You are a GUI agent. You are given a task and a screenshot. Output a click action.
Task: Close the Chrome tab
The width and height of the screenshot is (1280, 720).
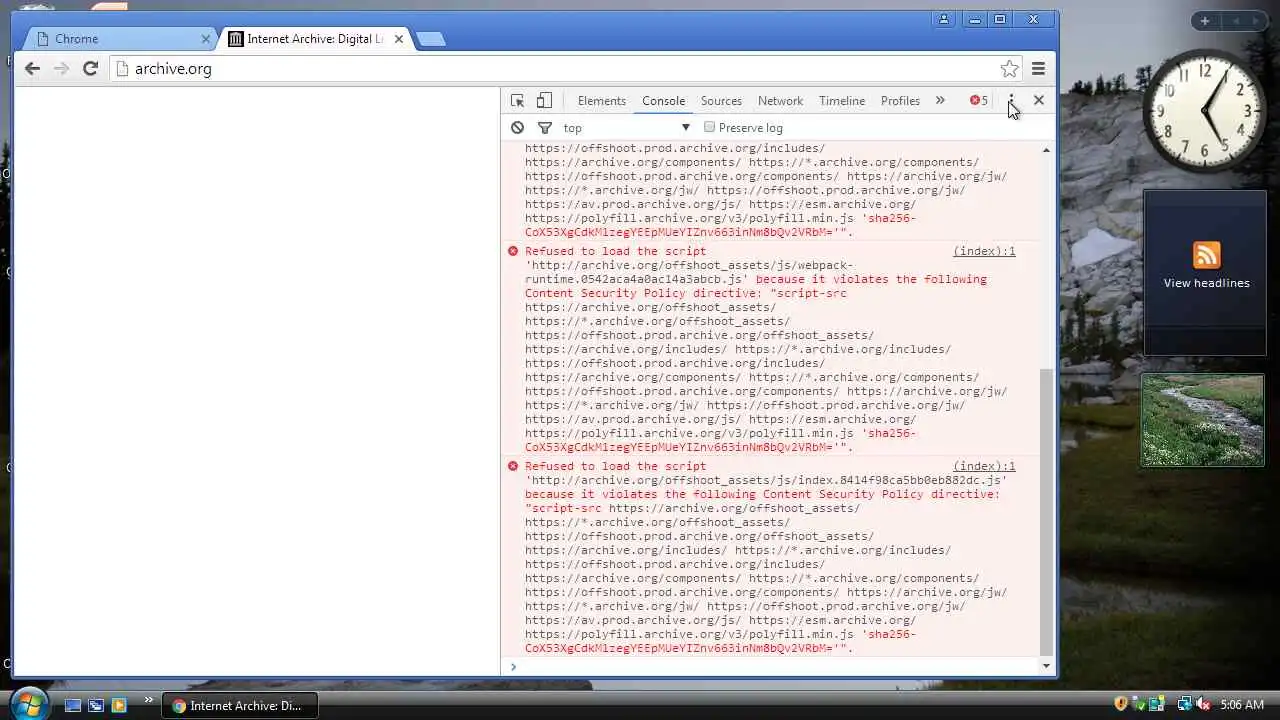[x=206, y=39]
